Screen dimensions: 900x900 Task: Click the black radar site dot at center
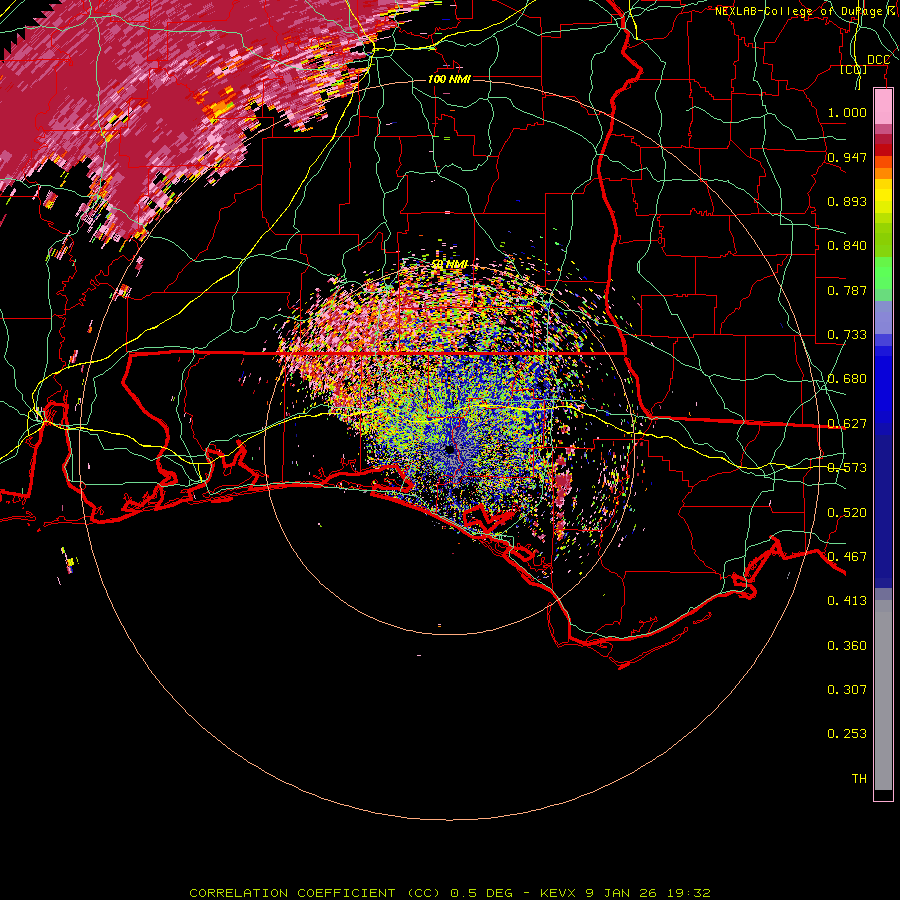coord(450,450)
